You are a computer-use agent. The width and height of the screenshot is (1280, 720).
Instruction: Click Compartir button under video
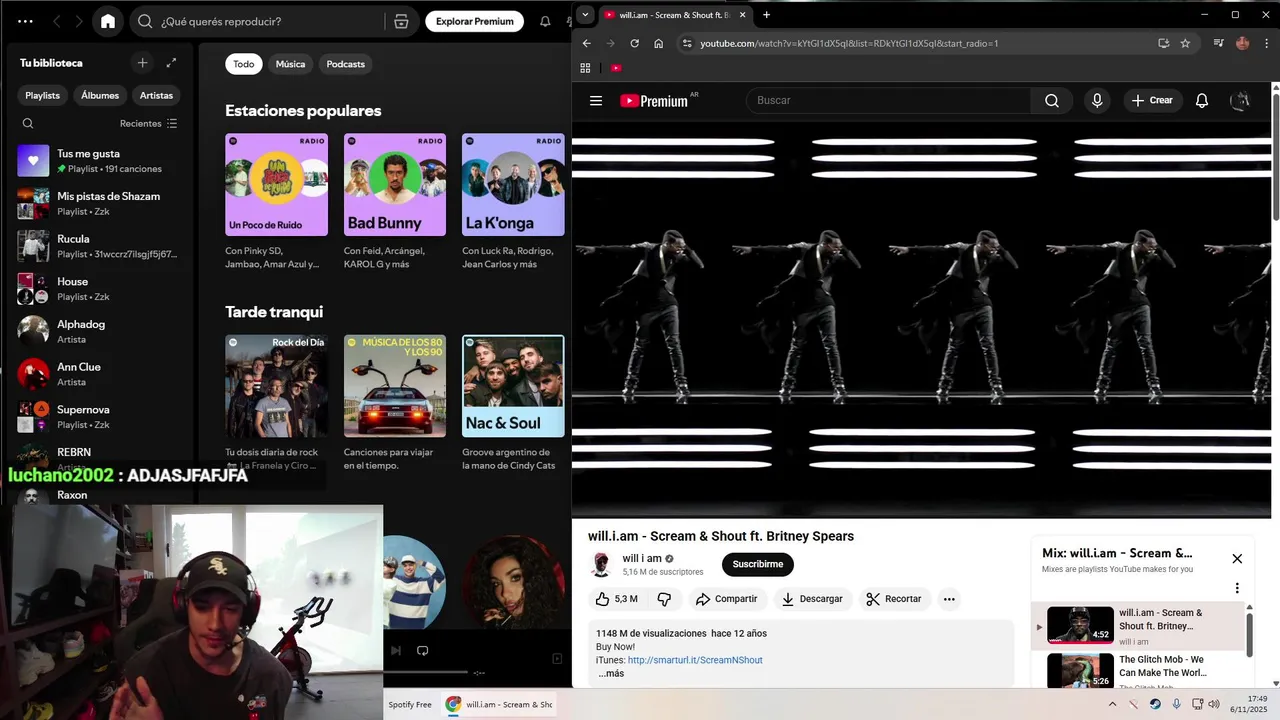(727, 599)
